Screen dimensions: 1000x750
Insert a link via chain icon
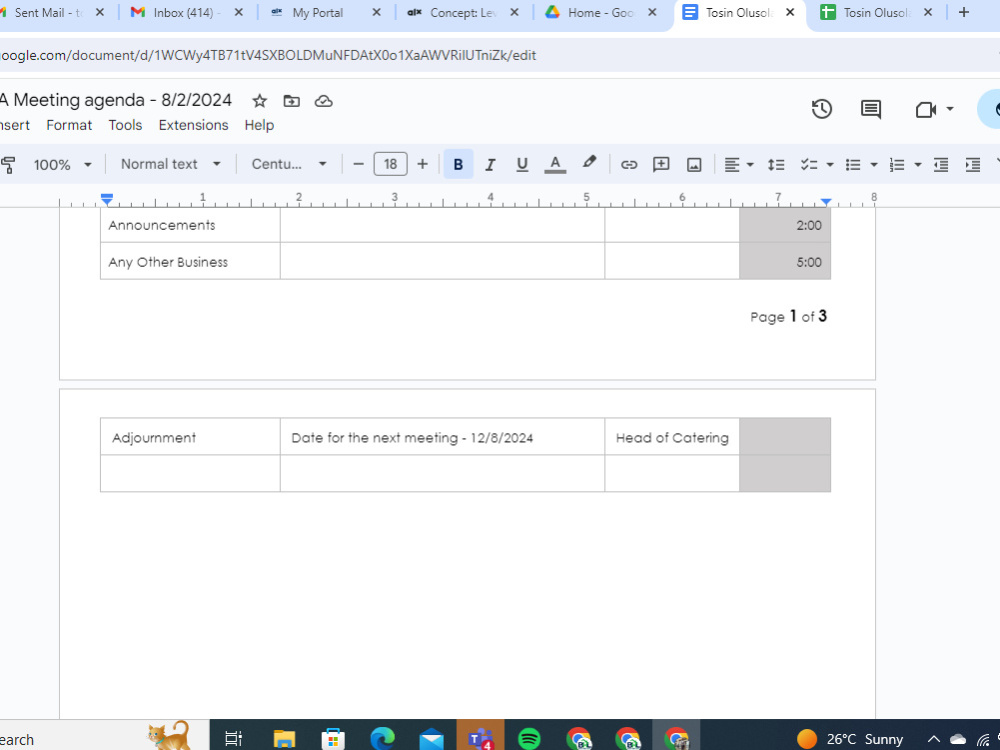pyautogui.click(x=629, y=165)
